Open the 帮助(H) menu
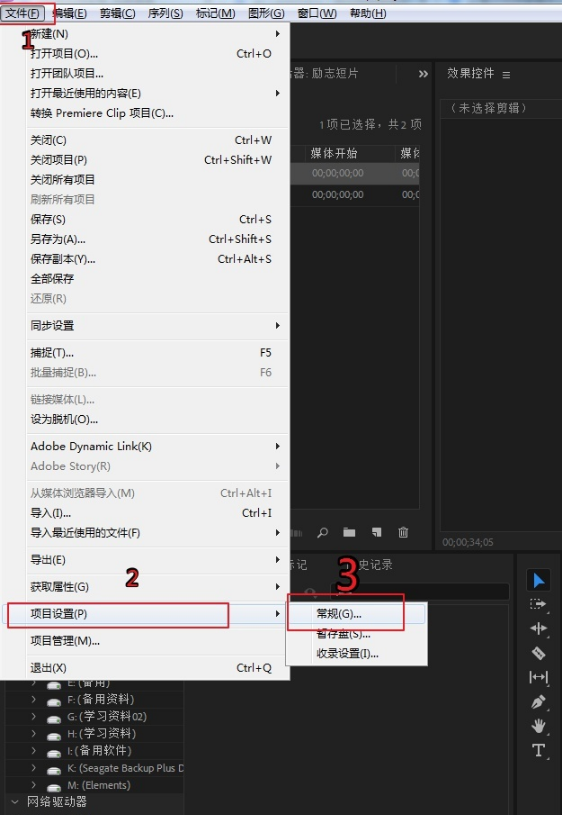The width and height of the screenshot is (565, 815). tap(367, 13)
